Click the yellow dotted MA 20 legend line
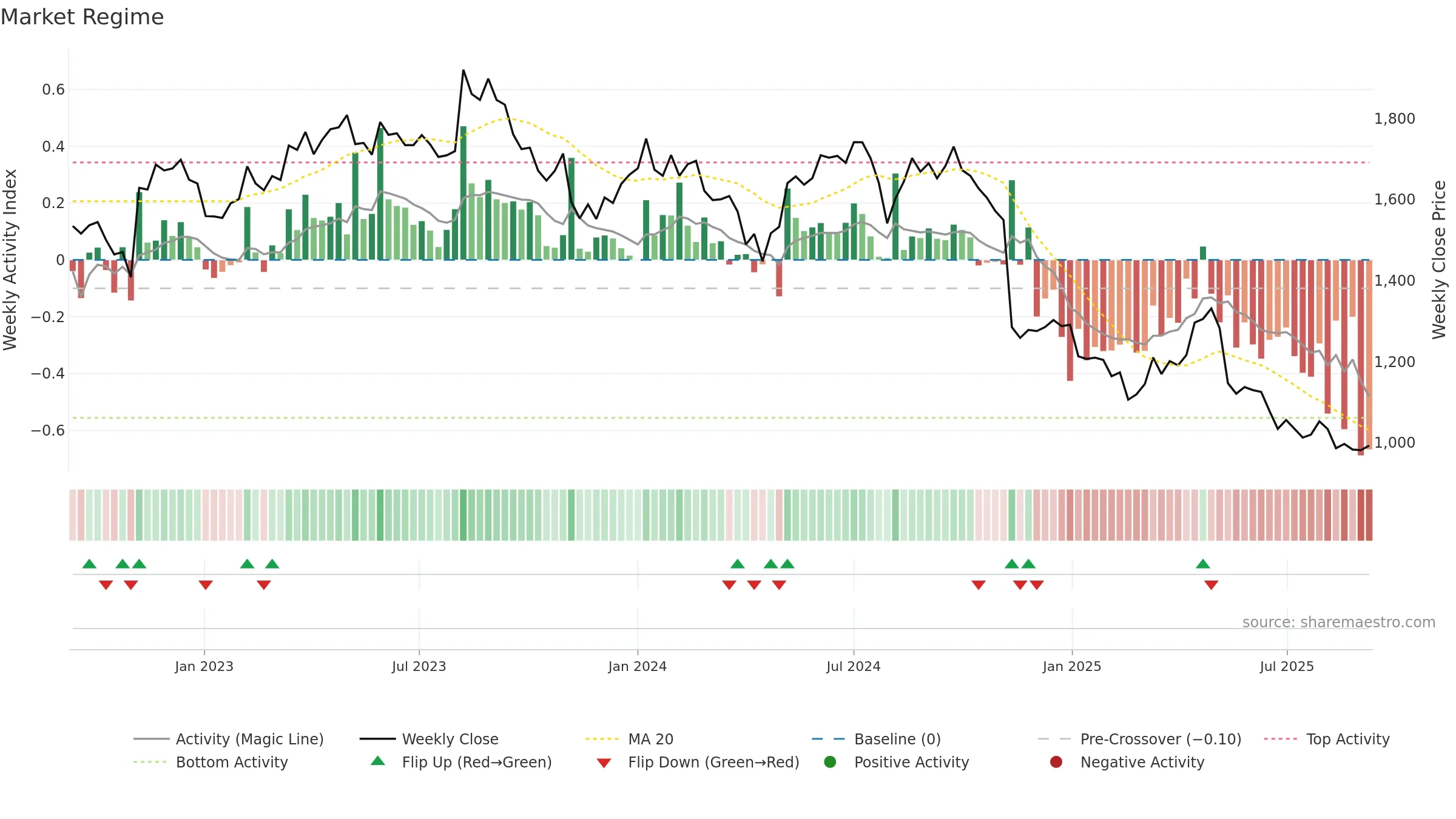 point(602,739)
